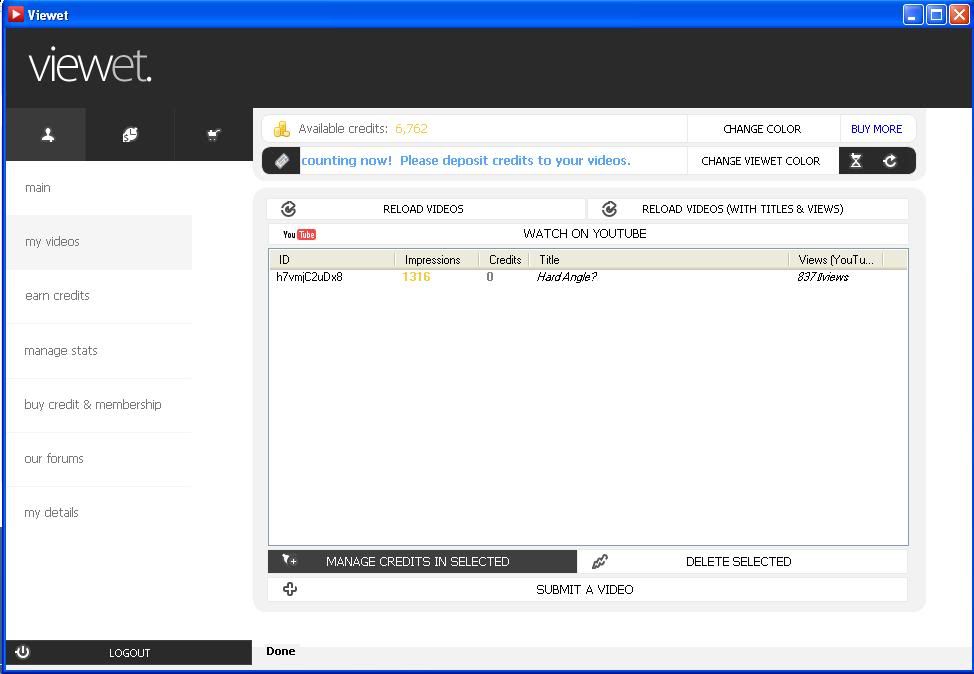974x674 pixels.
Task: Click the Buy More link
Action: [x=876, y=129]
